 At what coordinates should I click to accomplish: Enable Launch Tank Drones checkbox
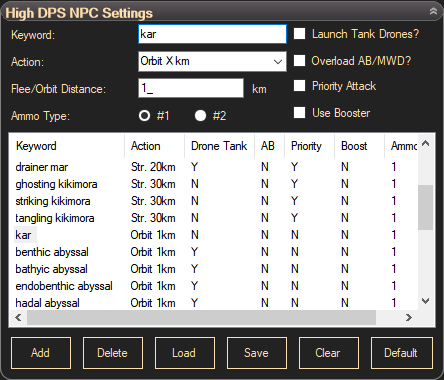pyautogui.click(x=299, y=34)
